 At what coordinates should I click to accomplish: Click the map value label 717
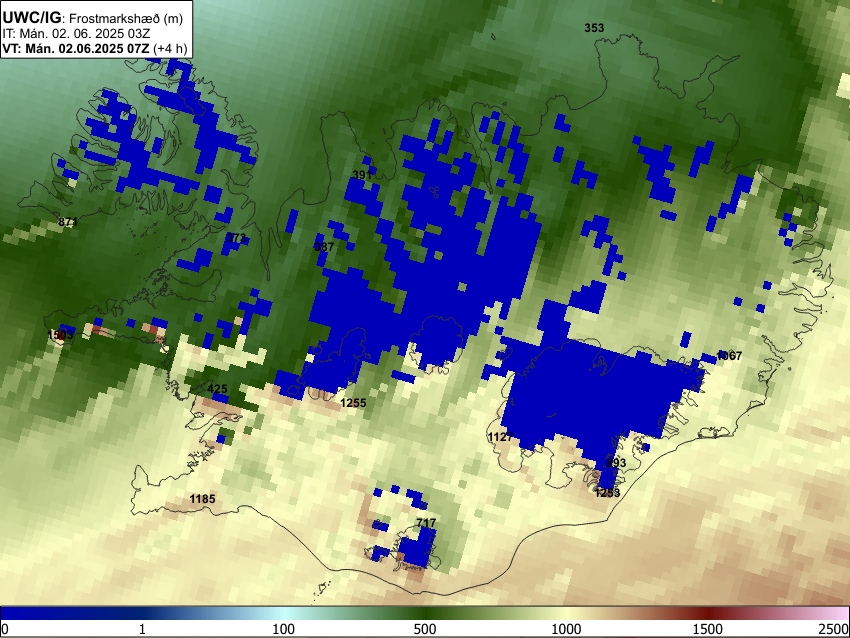point(426,523)
